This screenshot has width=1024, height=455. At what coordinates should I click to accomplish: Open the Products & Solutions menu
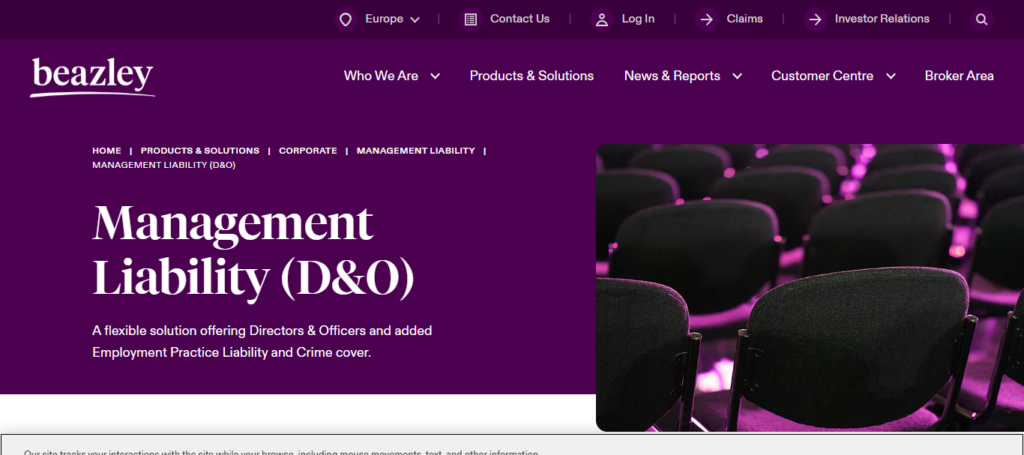pyautogui.click(x=532, y=76)
